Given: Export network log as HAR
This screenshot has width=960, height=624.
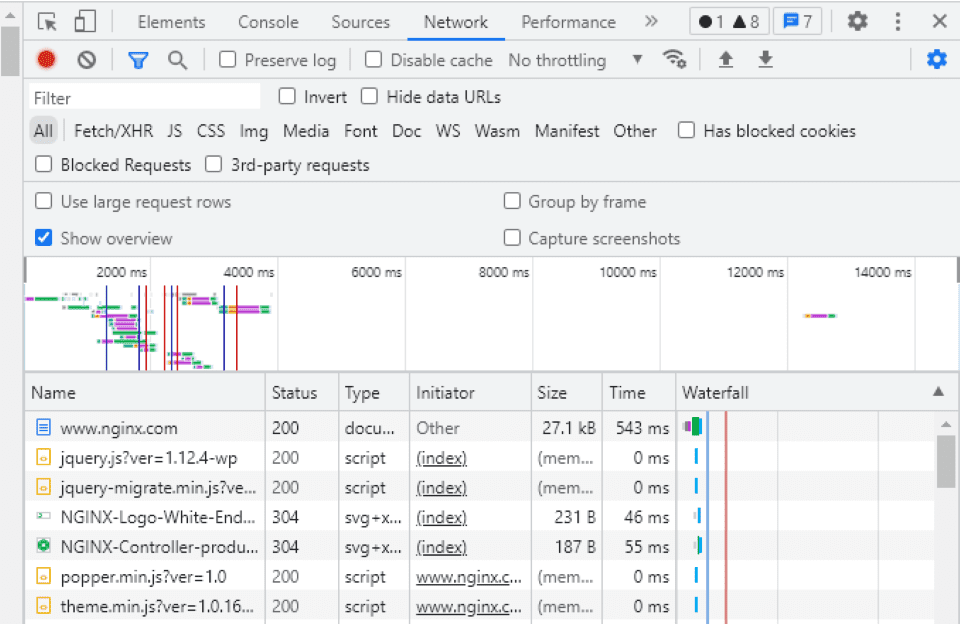Looking at the screenshot, I should pos(765,59).
